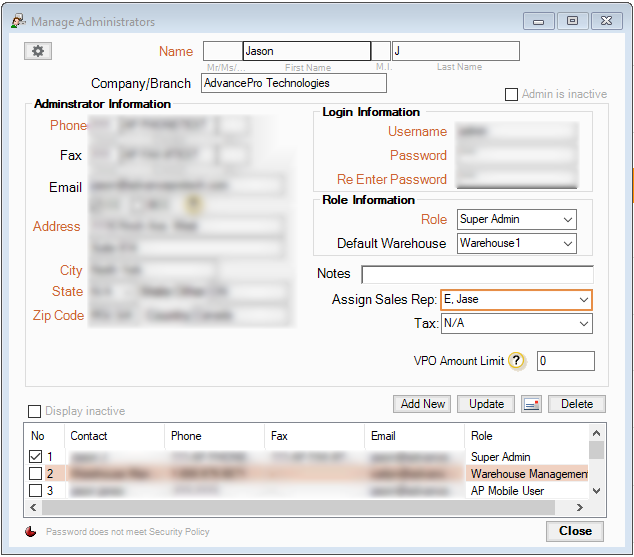The width and height of the screenshot is (634, 557).
Task: Click the Add New button
Action: pos(423,404)
